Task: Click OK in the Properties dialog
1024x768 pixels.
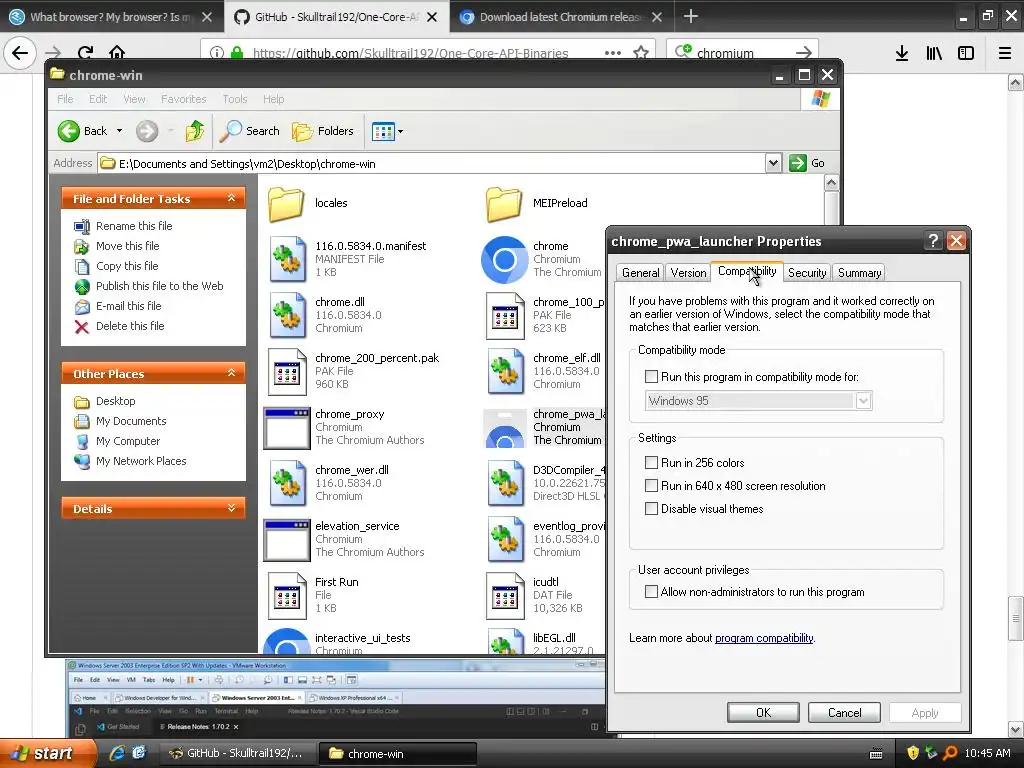Action: tap(763, 712)
